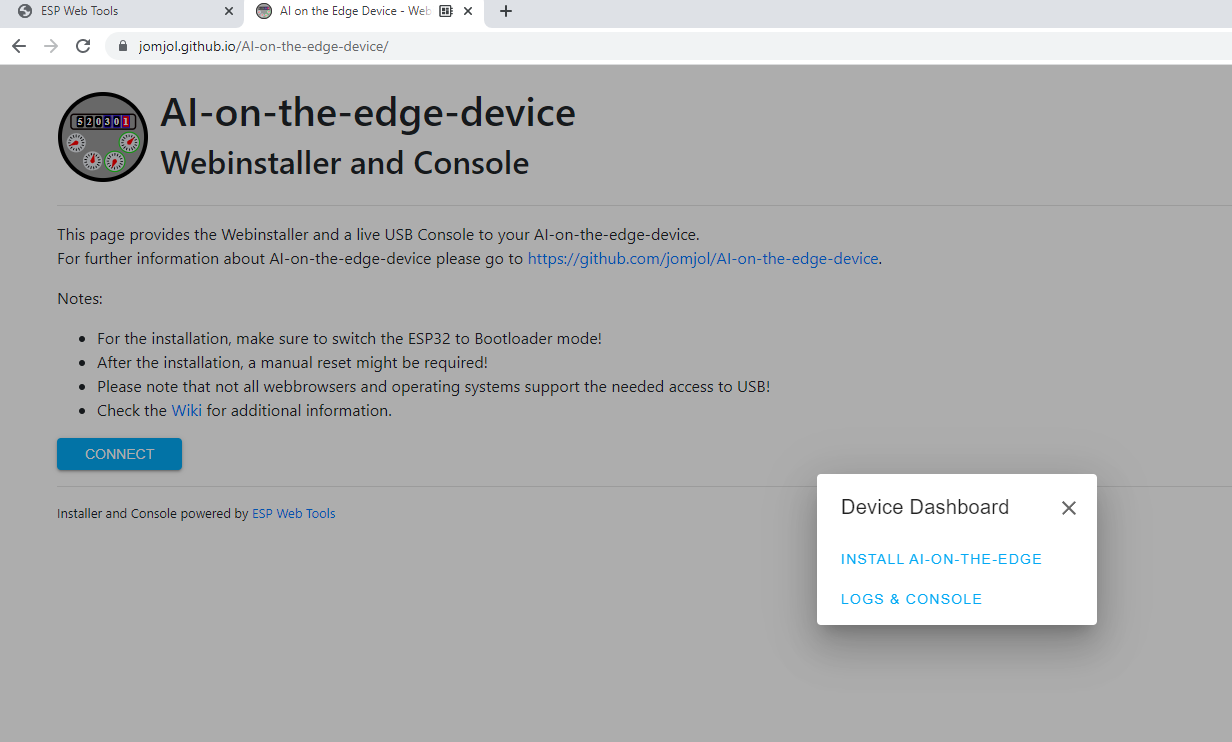Close the AI on the Edge Device tab

click(467, 11)
